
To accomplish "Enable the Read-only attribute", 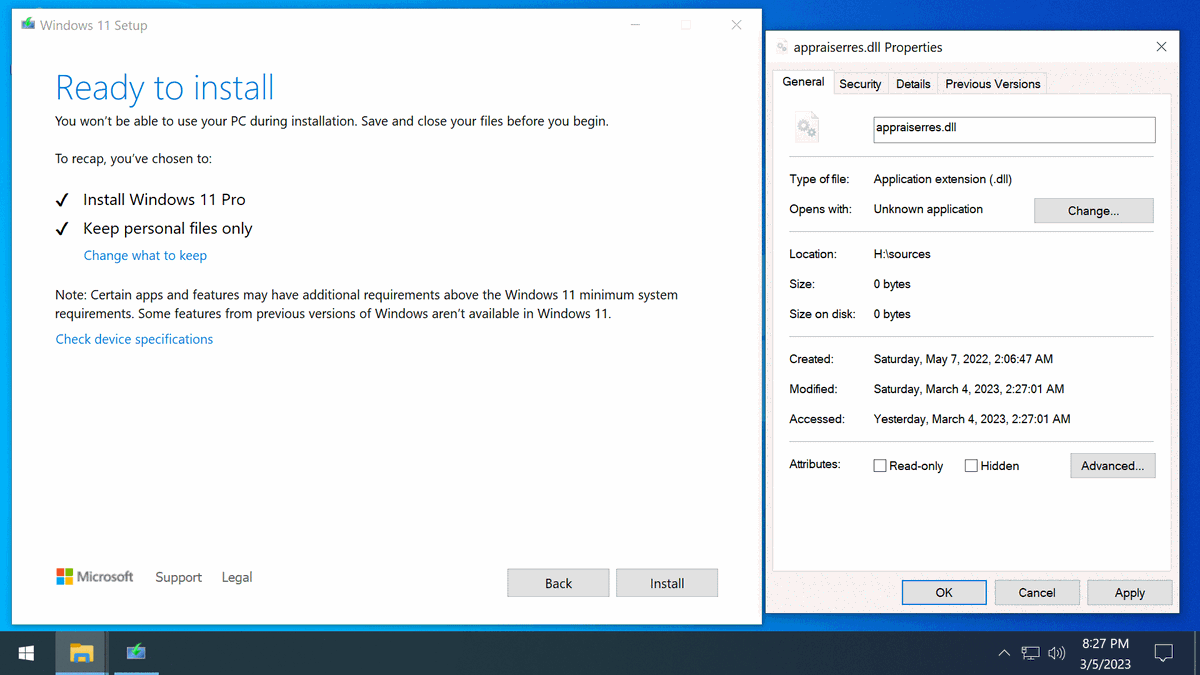I will 880,465.
